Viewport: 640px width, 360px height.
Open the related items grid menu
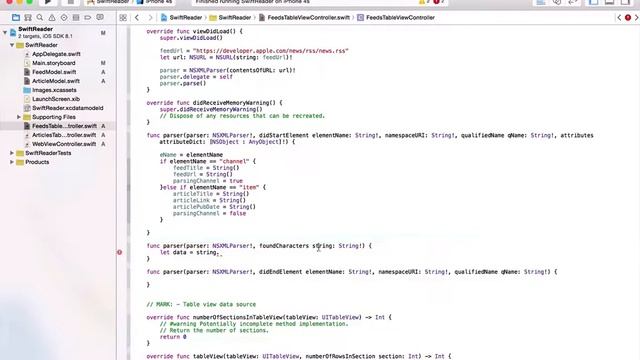point(123,18)
